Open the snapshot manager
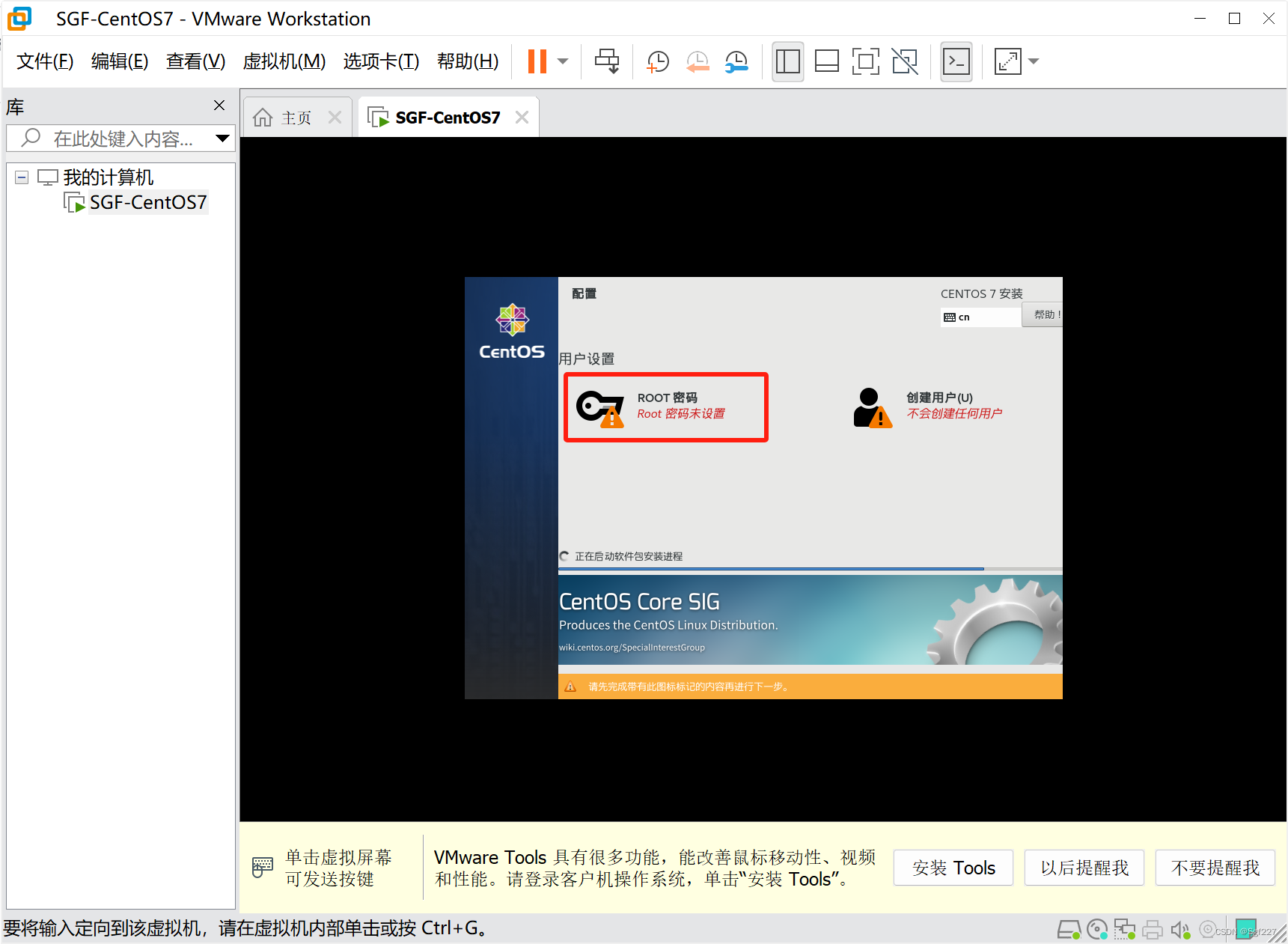 pyautogui.click(x=737, y=61)
